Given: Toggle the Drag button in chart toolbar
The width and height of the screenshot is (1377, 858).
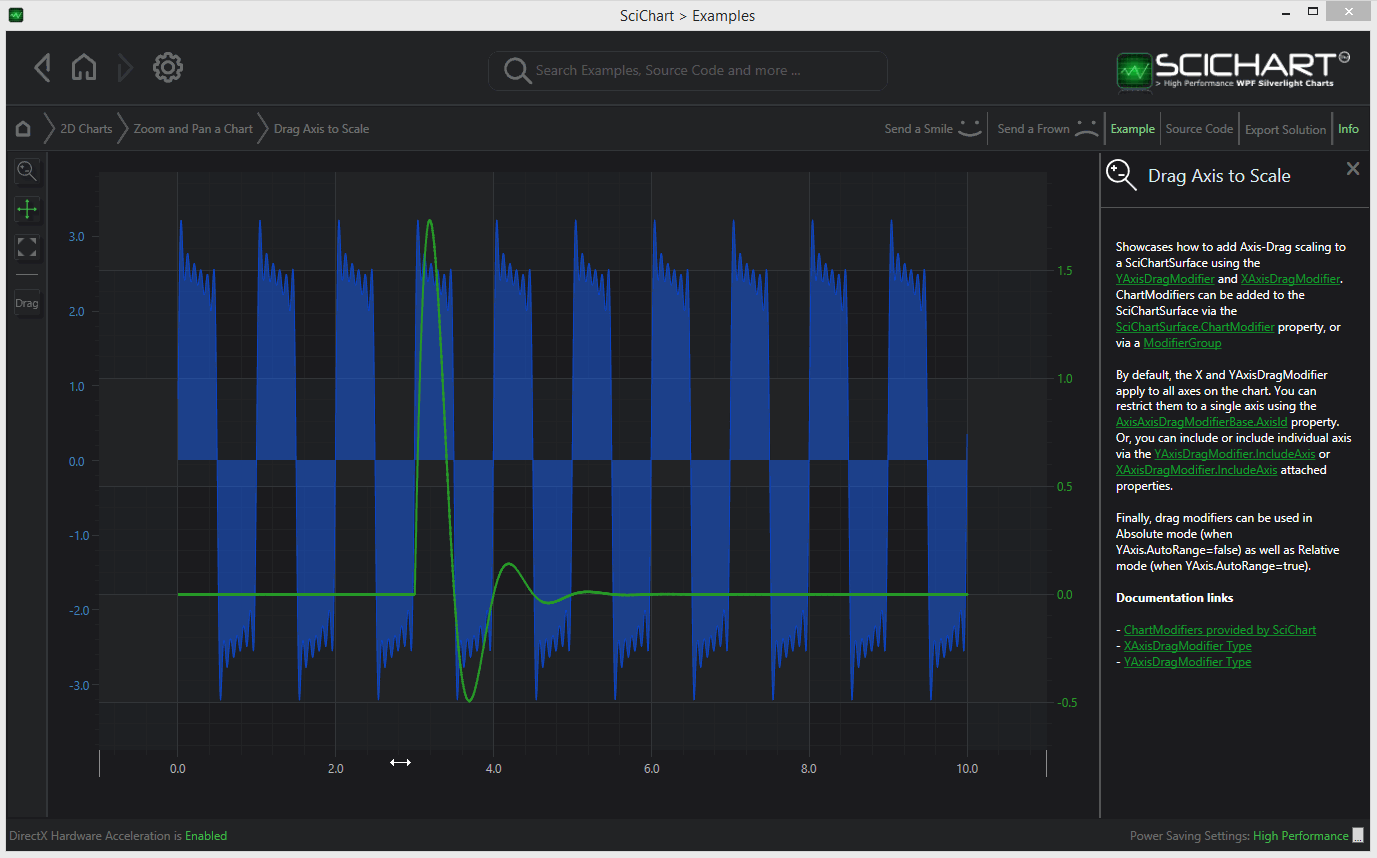Looking at the screenshot, I should pyautogui.click(x=27, y=303).
